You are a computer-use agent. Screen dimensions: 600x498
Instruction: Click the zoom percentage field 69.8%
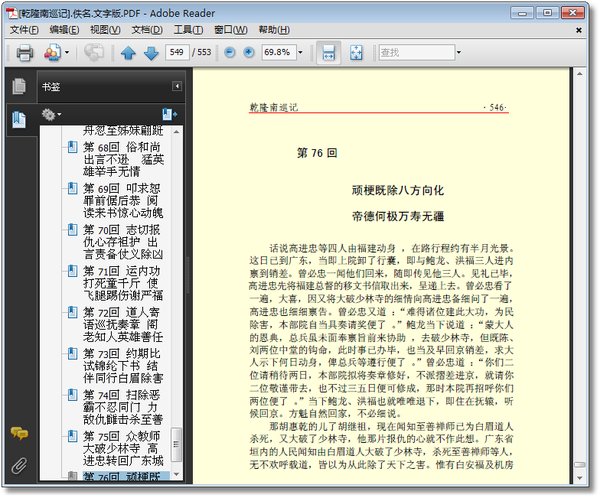click(x=279, y=52)
